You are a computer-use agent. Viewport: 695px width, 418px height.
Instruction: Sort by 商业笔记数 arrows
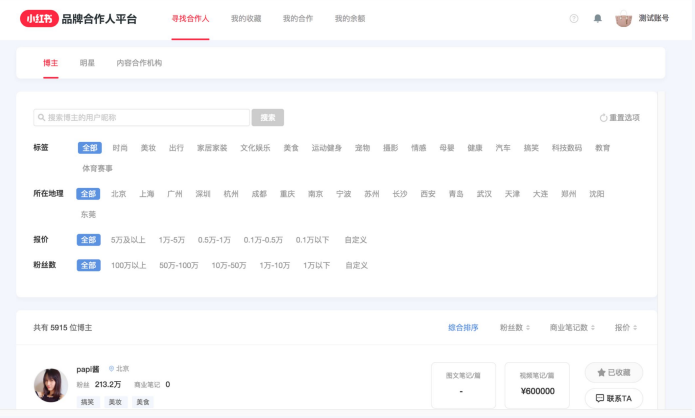593,328
